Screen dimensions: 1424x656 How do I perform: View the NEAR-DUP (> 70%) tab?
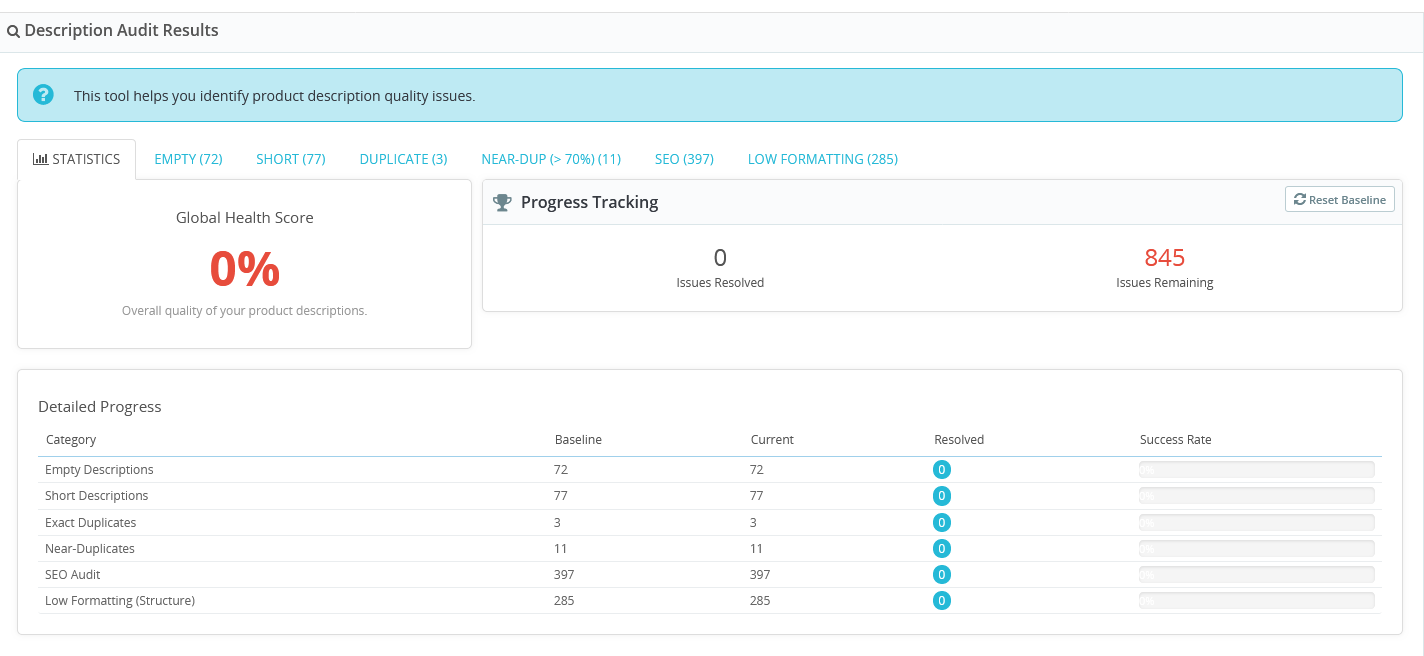click(x=551, y=158)
